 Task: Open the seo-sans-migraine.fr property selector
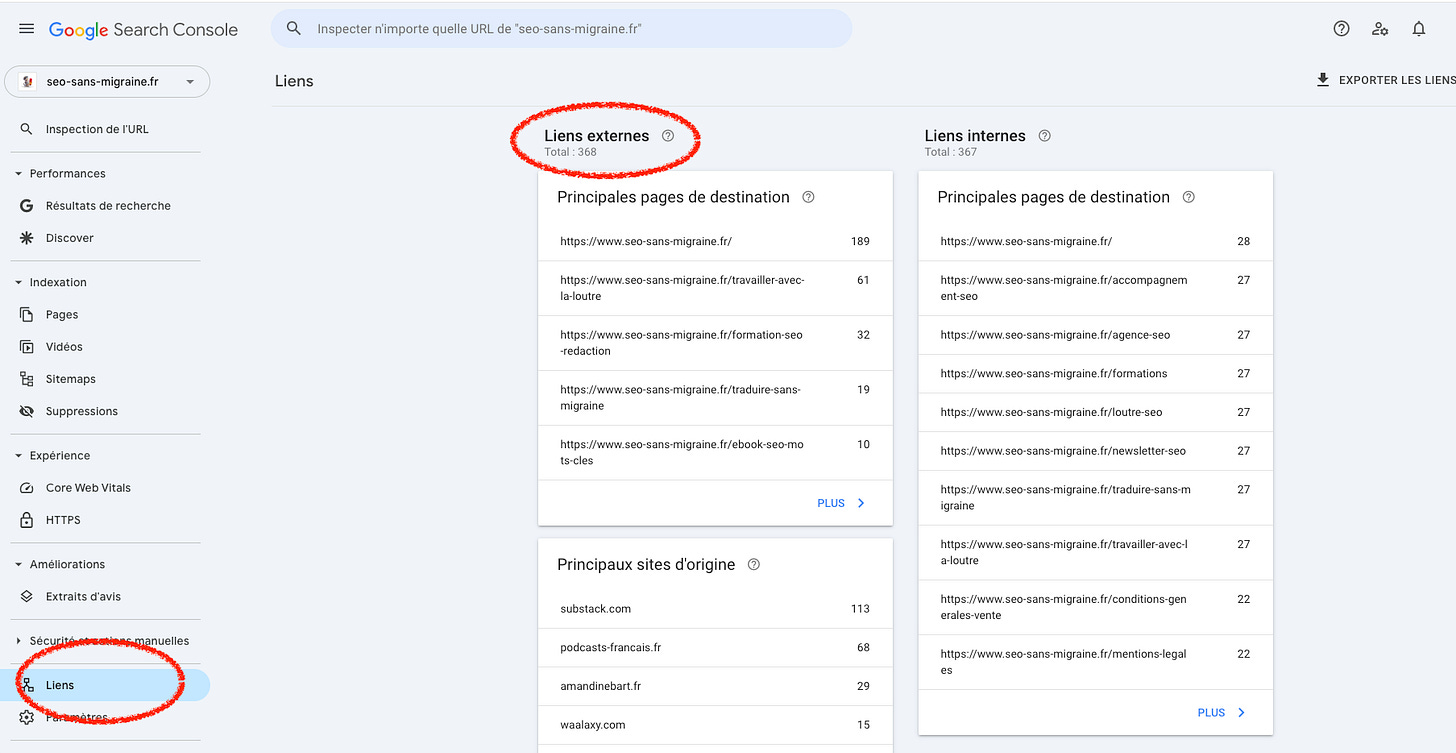(x=107, y=82)
